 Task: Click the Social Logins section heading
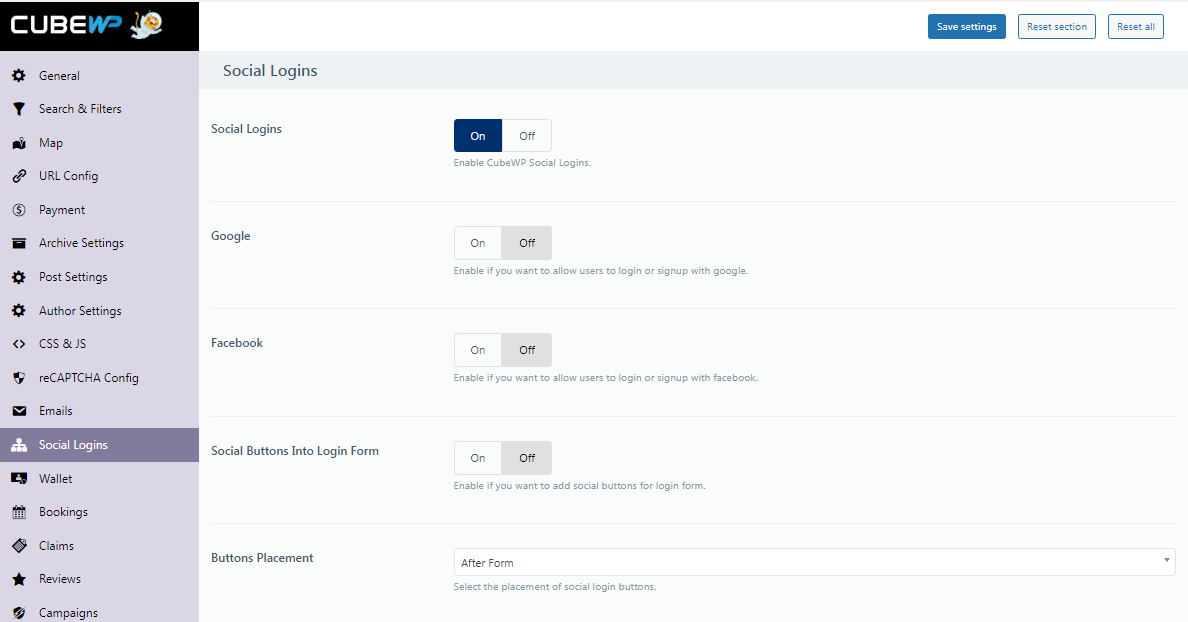[x=270, y=70]
